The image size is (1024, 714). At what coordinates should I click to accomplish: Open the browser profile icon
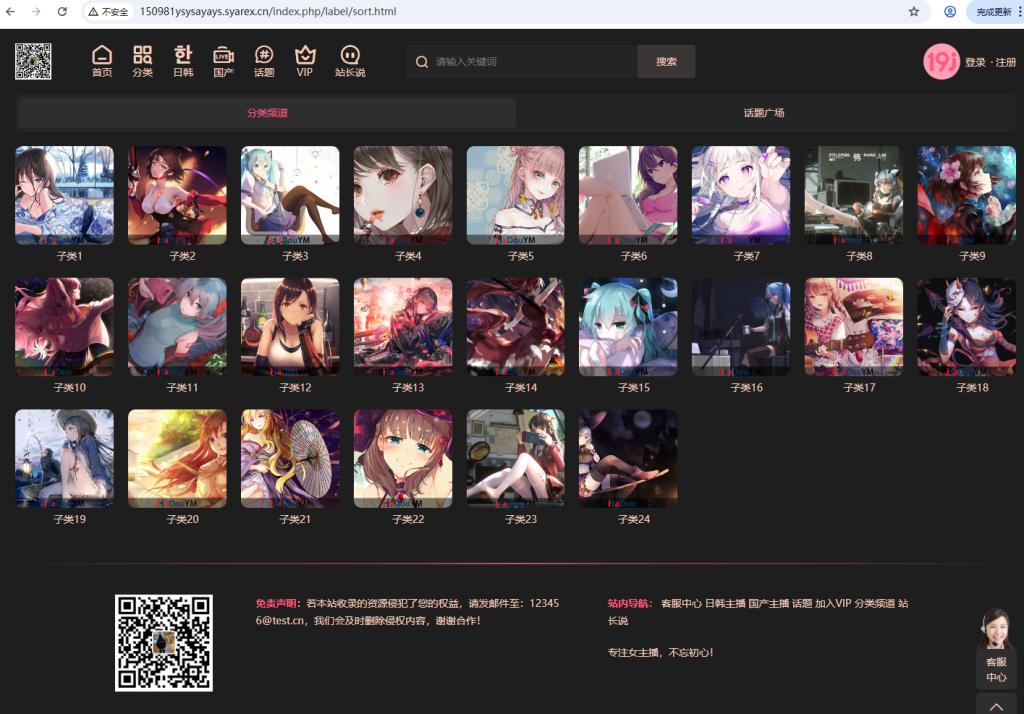pos(950,11)
